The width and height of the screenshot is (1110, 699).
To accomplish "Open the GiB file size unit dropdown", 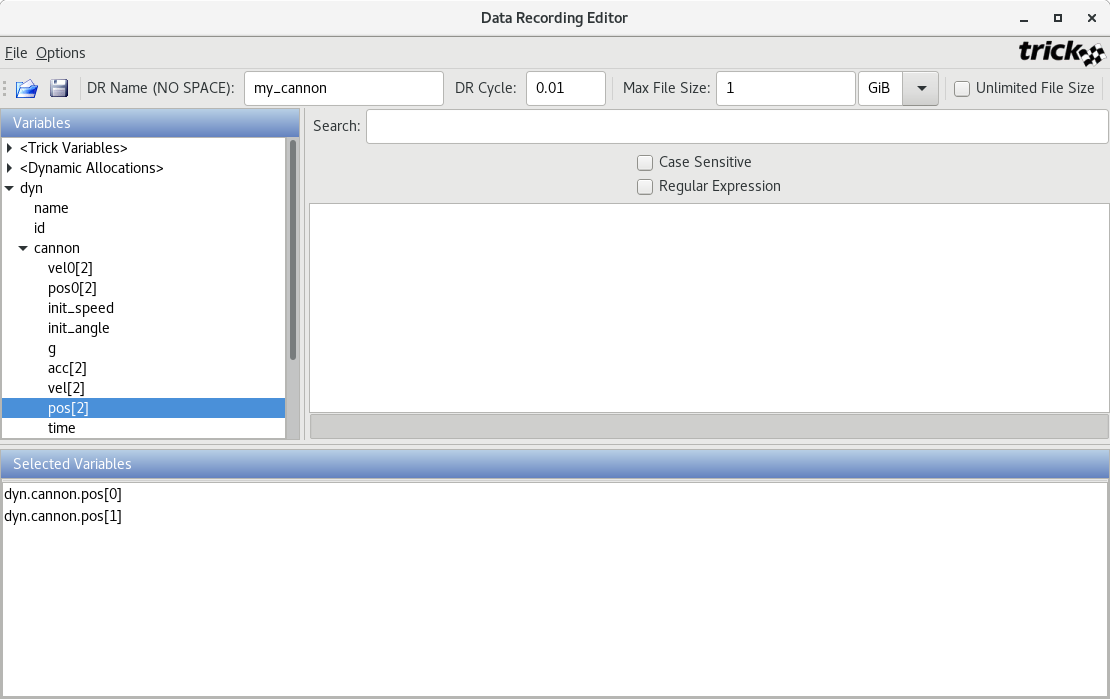I will click(x=920, y=89).
